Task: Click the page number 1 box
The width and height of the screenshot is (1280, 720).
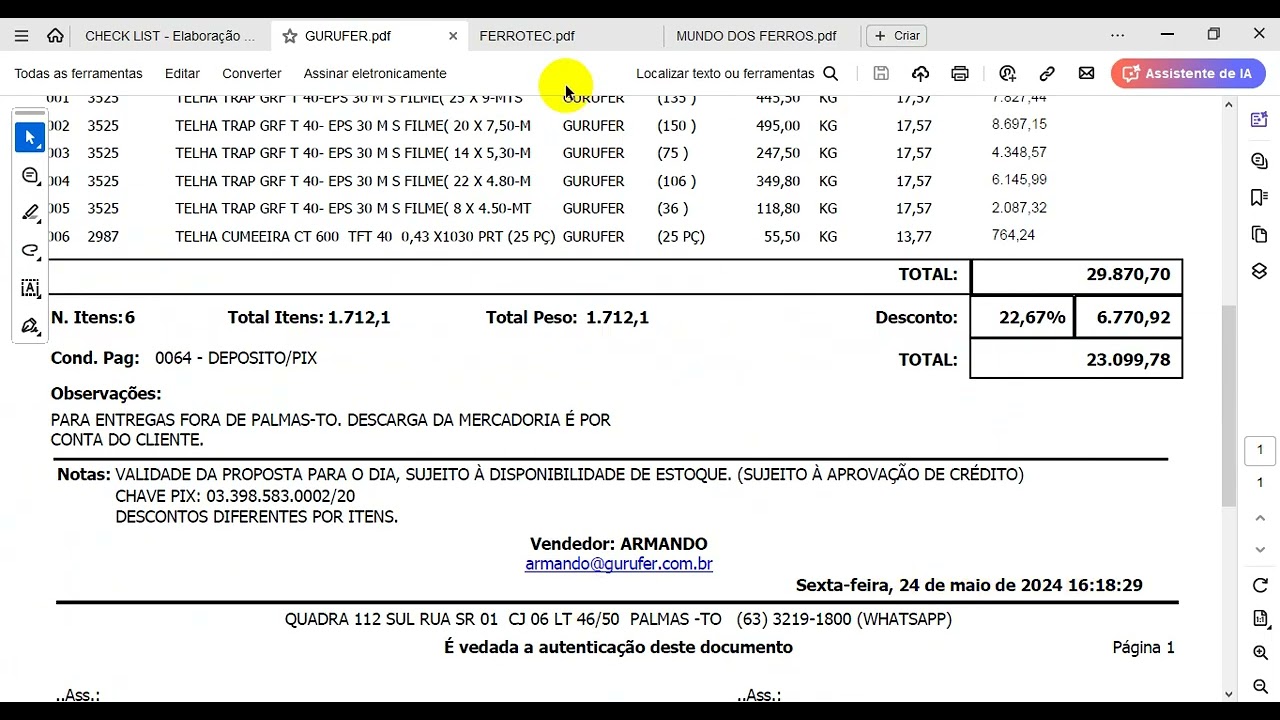Action: [1260, 450]
